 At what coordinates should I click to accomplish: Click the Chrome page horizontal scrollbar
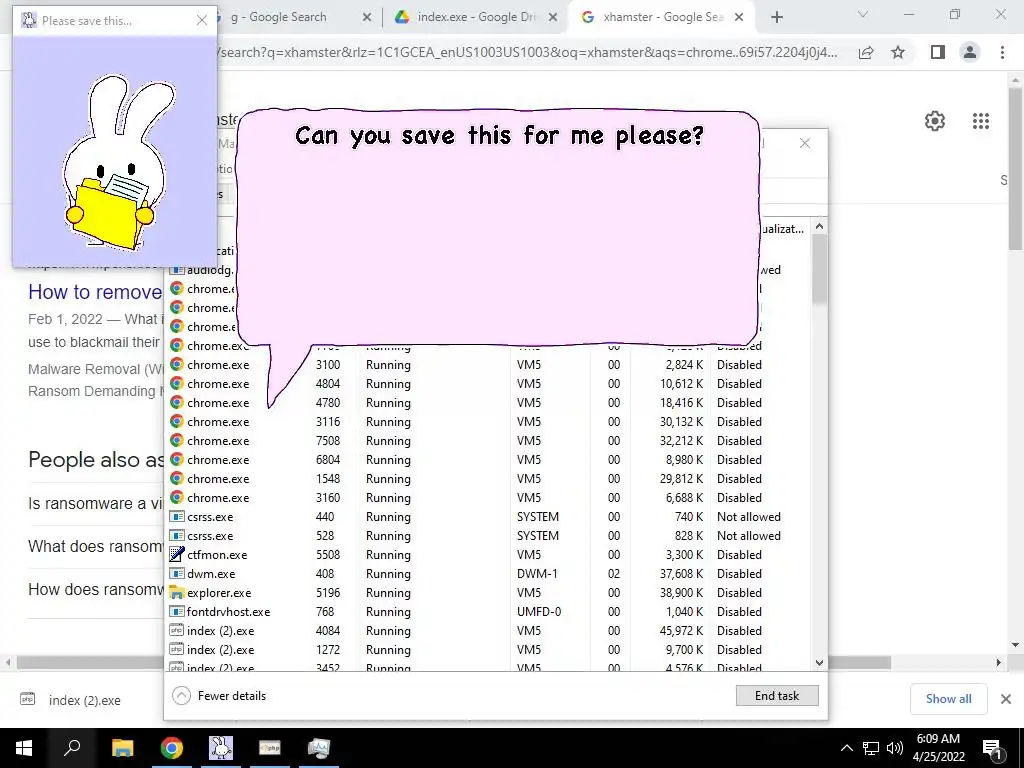(x=90, y=662)
